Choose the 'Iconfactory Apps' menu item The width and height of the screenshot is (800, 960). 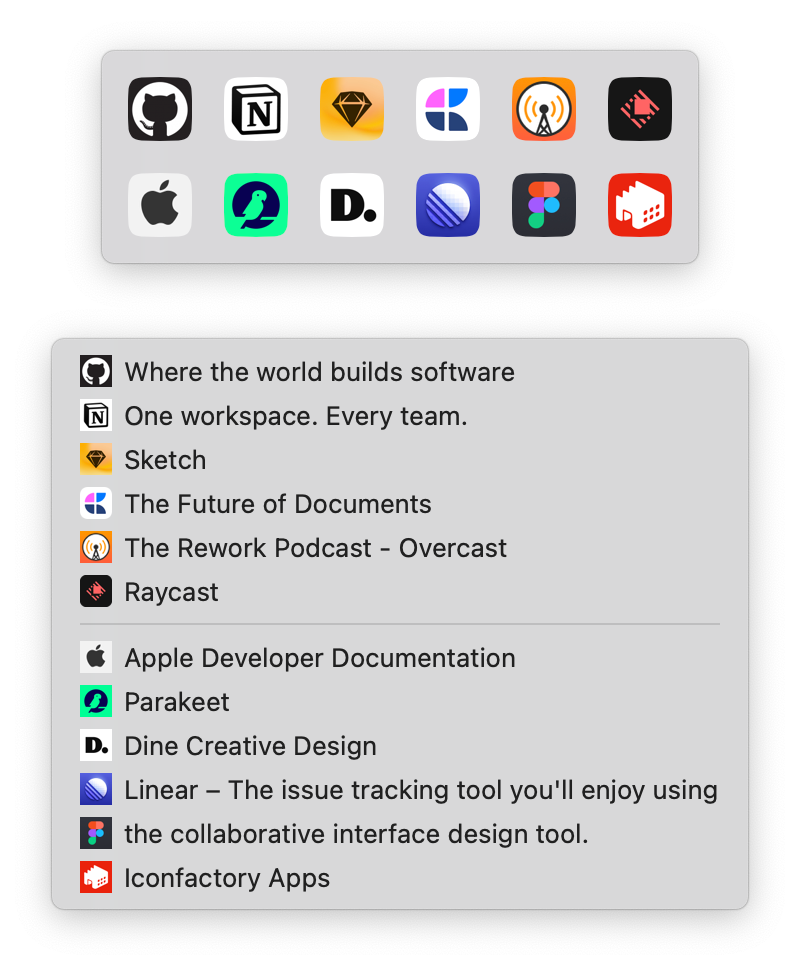coord(400,877)
